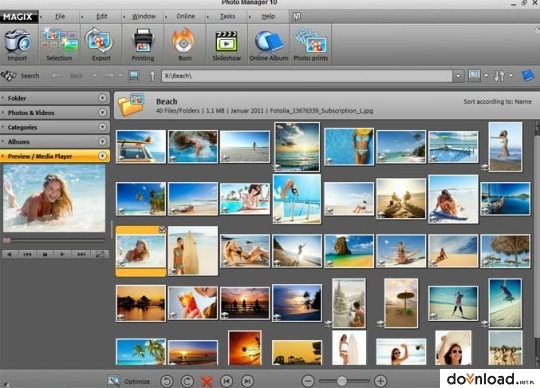Uncheck the selected beach girl thumbnail checkbox
This screenshot has width=540, height=388.
click(x=162, y=229)
